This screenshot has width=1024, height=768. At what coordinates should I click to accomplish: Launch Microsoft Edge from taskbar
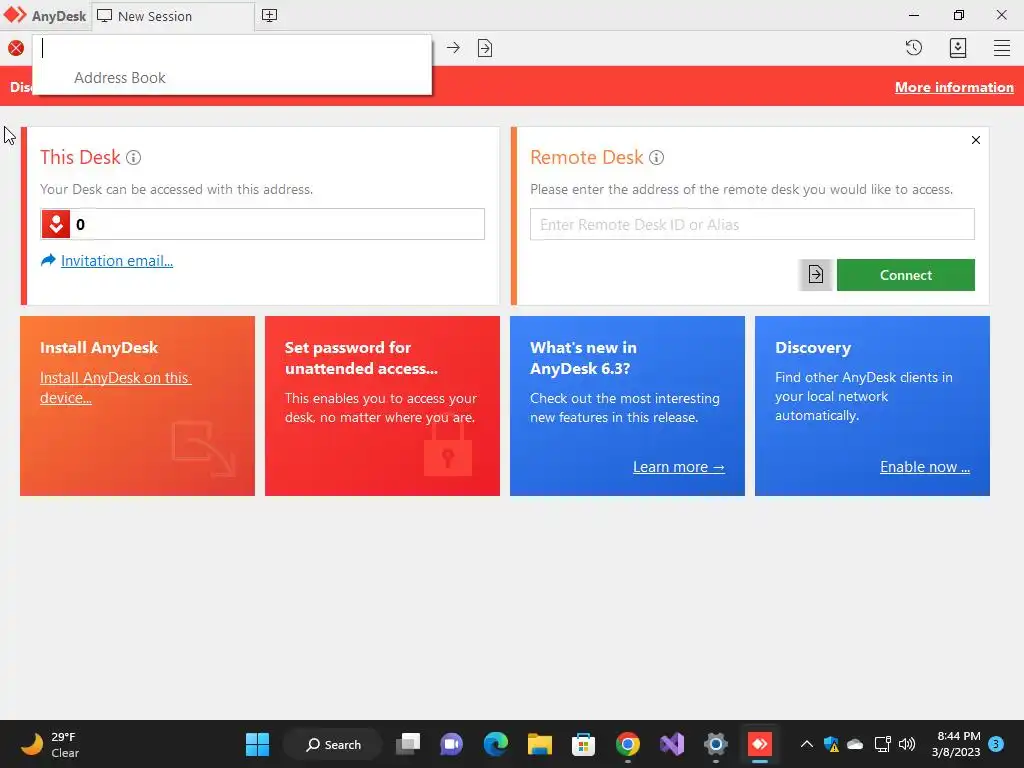click(496, 744)
